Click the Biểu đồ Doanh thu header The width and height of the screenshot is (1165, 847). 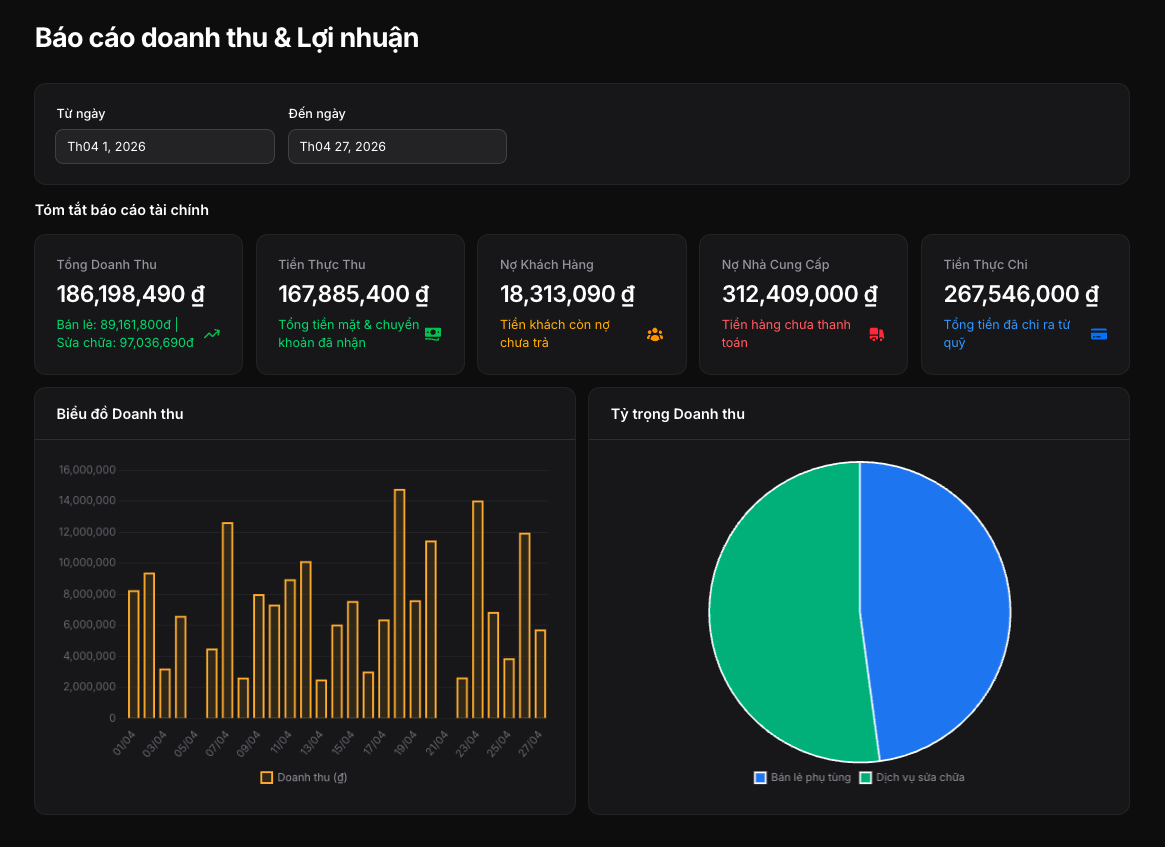pos(120,414)
